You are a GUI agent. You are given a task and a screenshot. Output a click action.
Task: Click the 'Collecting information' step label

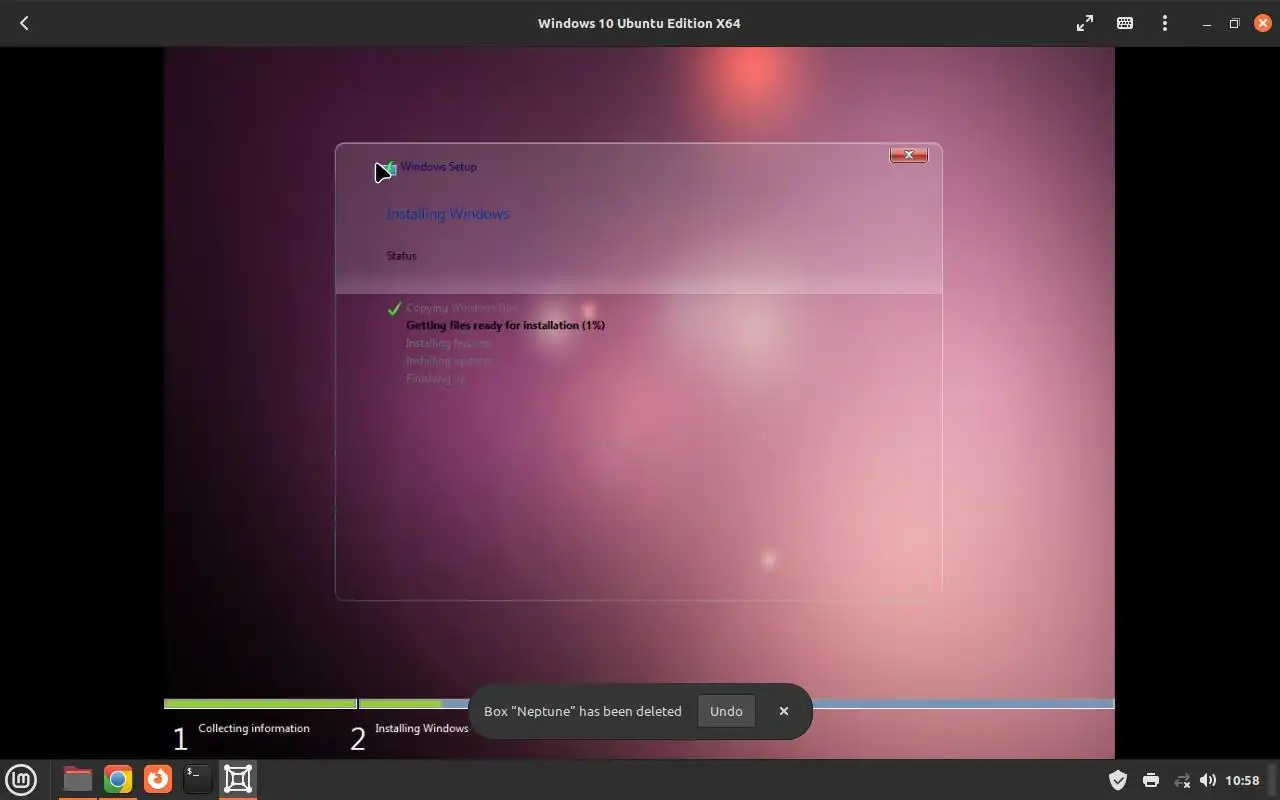[x=254, y=728]
